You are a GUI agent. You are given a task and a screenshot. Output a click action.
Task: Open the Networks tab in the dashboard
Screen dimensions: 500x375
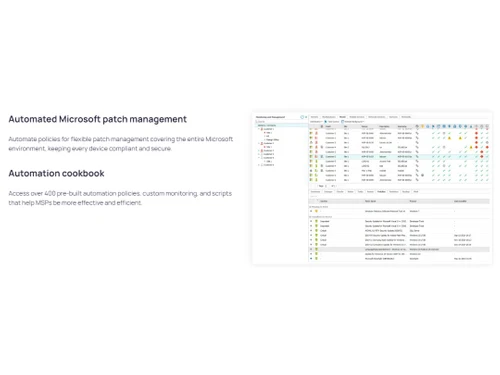pos(406,117)
